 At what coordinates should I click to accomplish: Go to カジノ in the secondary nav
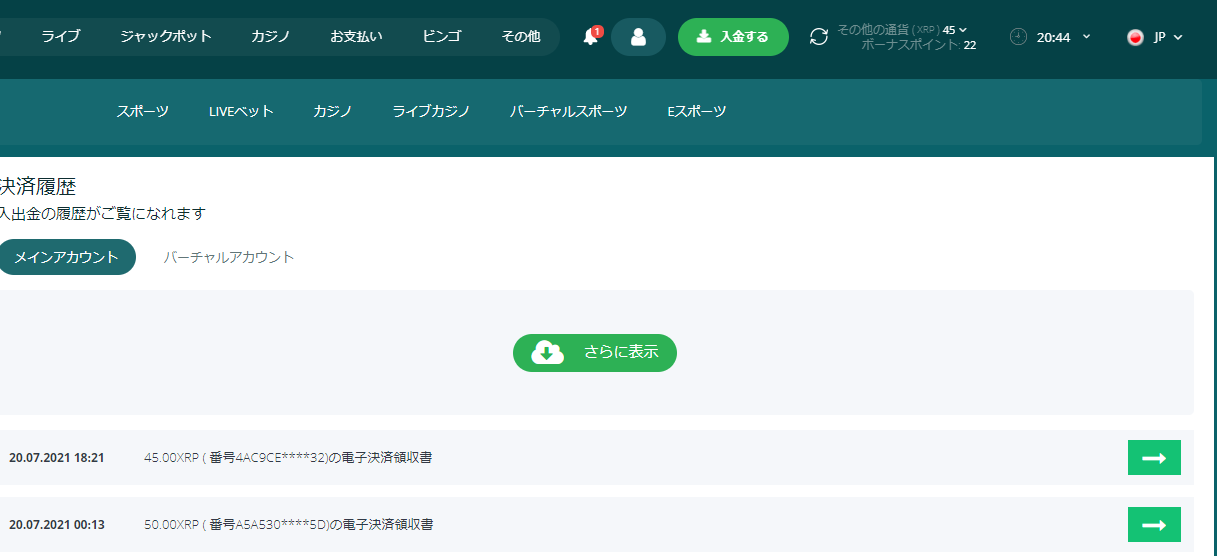tap(333, 111)
